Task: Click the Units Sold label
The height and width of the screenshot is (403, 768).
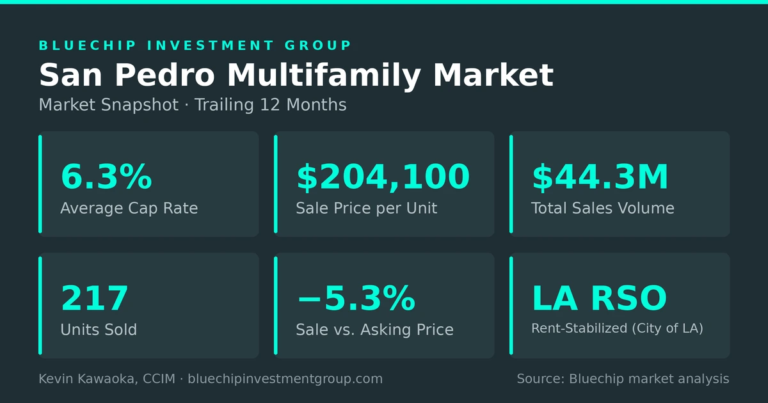Action: pyautogui.click(x=98, y=330)
